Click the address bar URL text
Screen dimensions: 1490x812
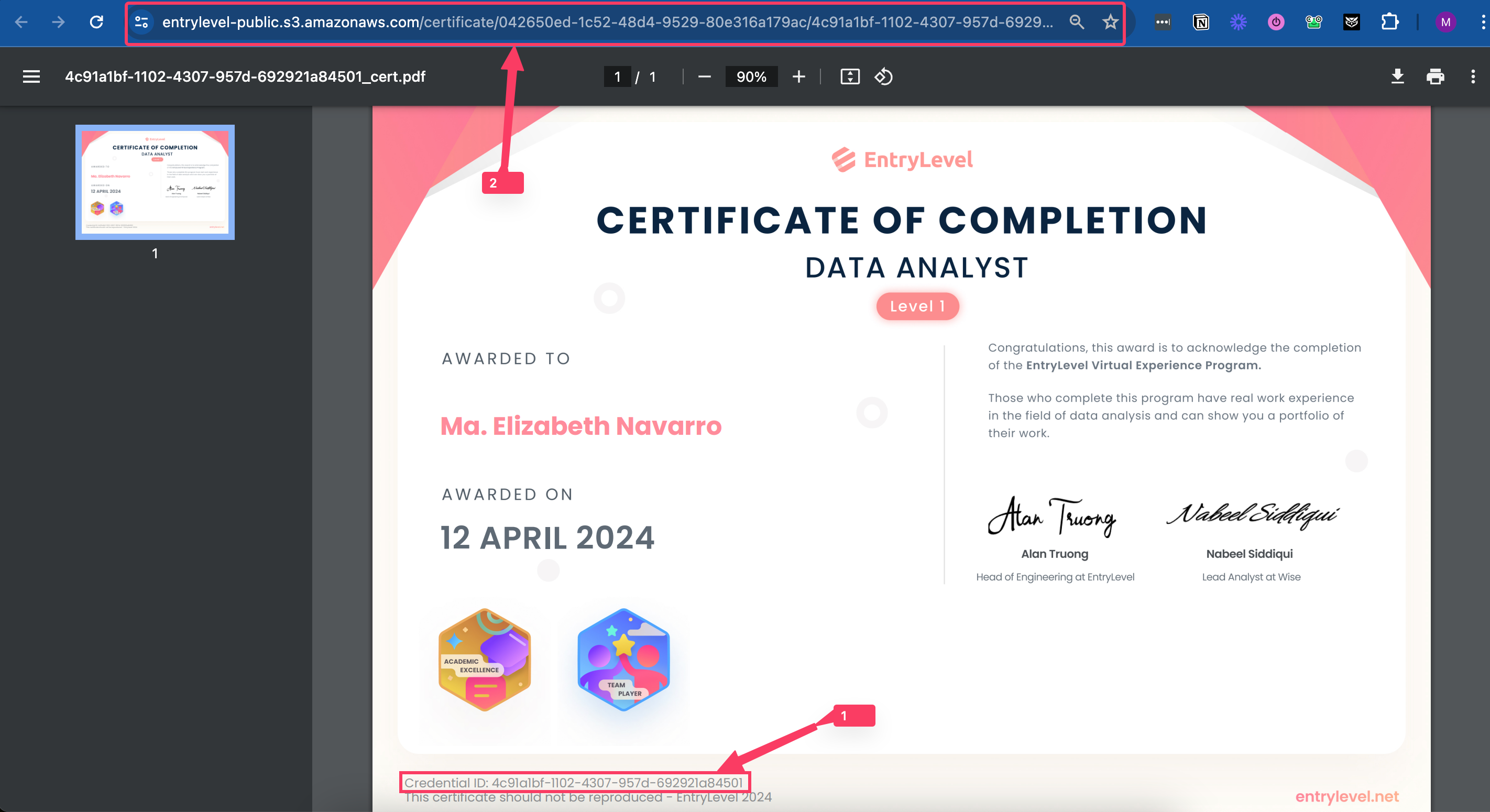coord(607,22)
